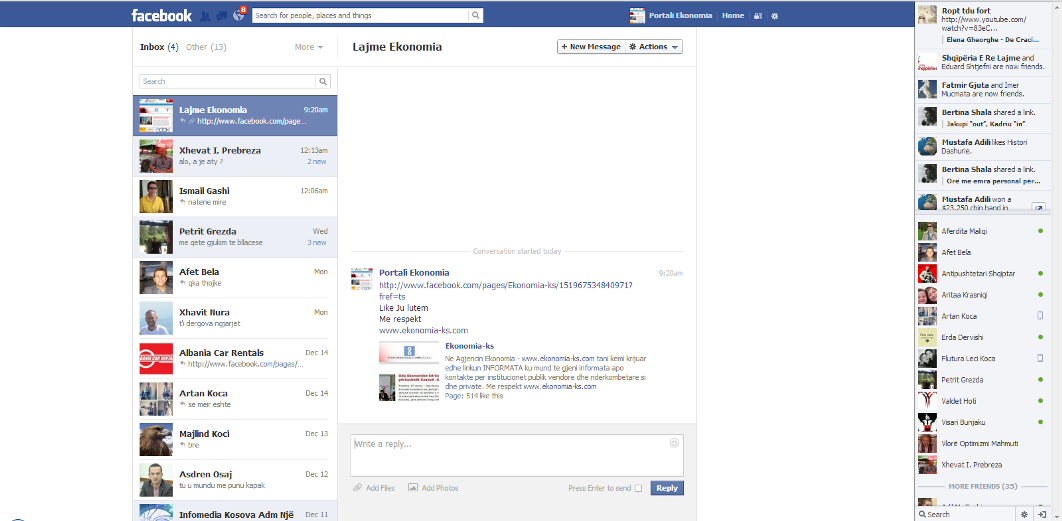Click Majlind Koci's eagle profile picture
Image resolution: width=1062 pixels, height=521 pixels.
point(156,440)
